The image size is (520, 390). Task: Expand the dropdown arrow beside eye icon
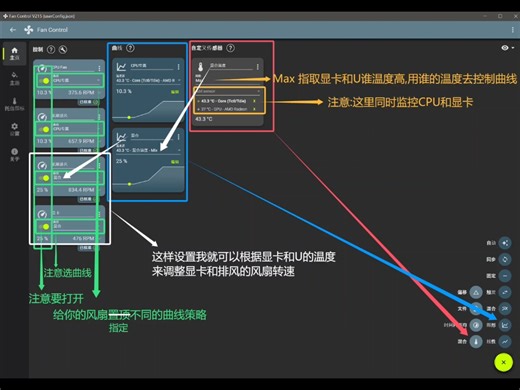click(x=513, y=48)
